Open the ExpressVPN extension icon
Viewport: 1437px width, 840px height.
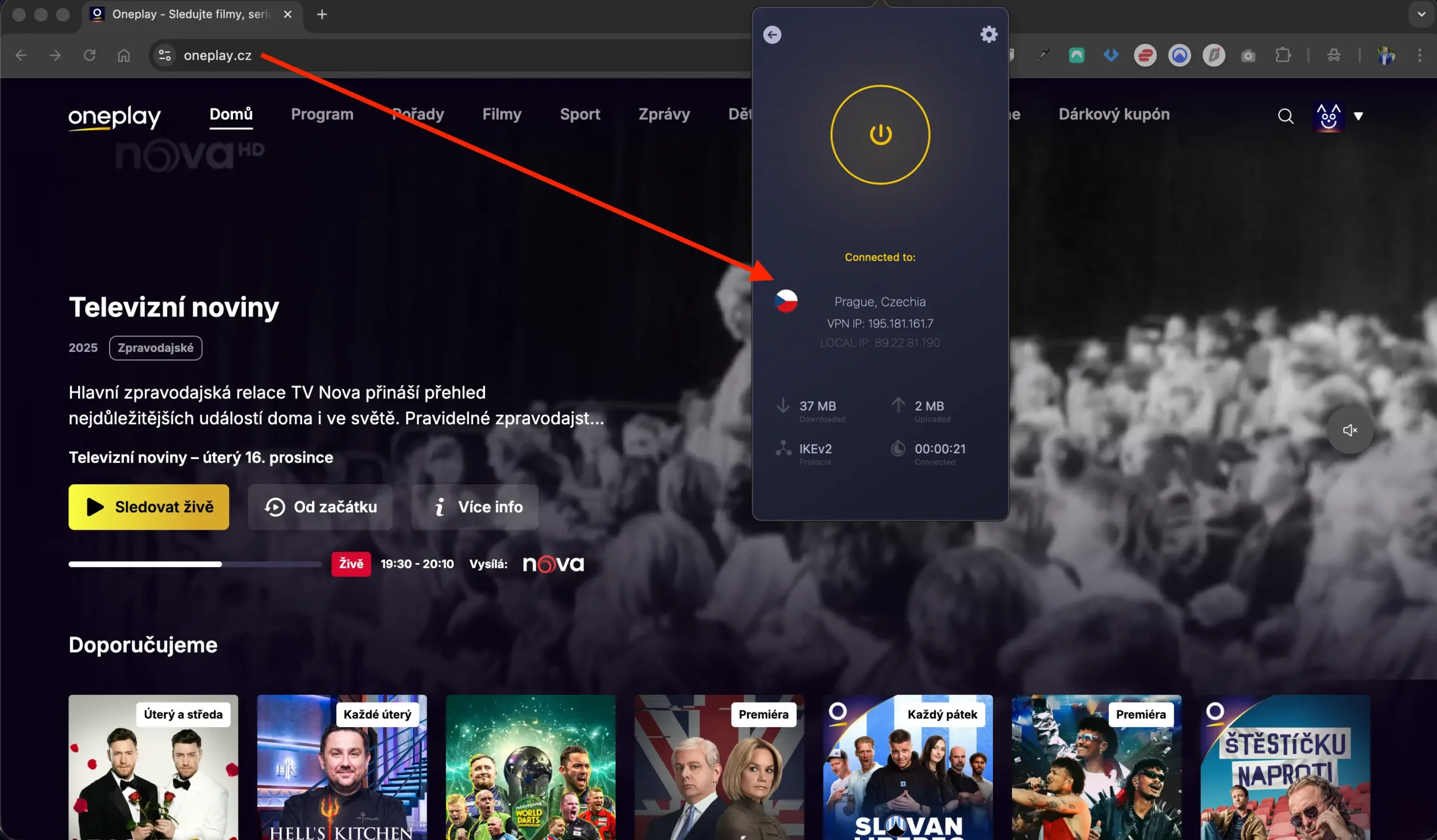point(1146,56)
